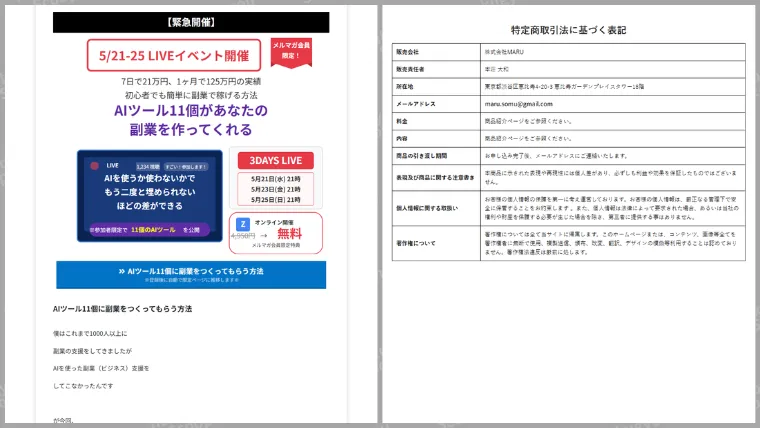This screenshot has height=428, width=760.
Task: Click the 個人情報に関する取扱い row label
Action: tap(427, 207)
